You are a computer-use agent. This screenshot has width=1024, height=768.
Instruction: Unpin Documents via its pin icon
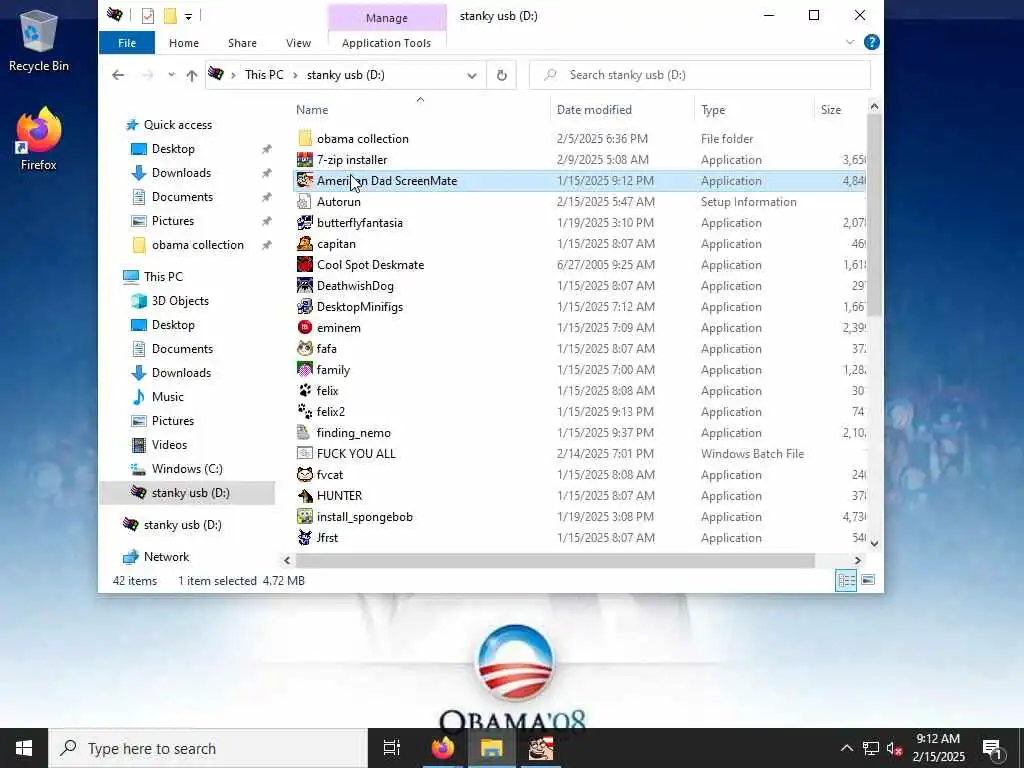(266, 197)
